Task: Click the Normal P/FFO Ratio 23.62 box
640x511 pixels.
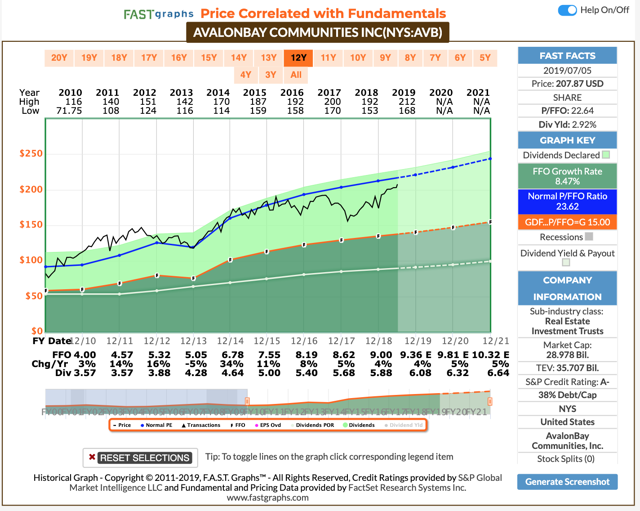Action: click(x=567, y=201)
